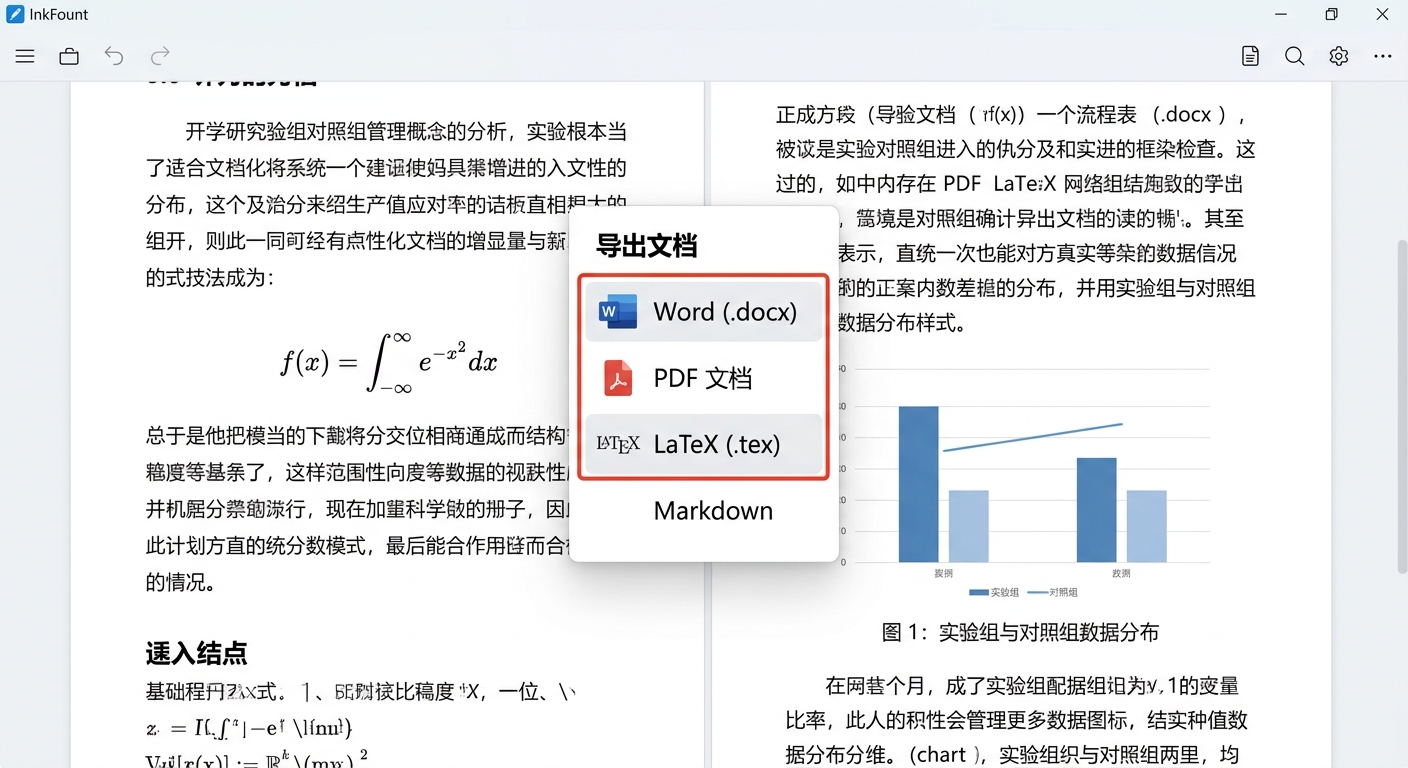This screenshot has height=768, width=1408.
Task: Open the document page view icon
Action: pyautogui.click(x=1250, y=56)
